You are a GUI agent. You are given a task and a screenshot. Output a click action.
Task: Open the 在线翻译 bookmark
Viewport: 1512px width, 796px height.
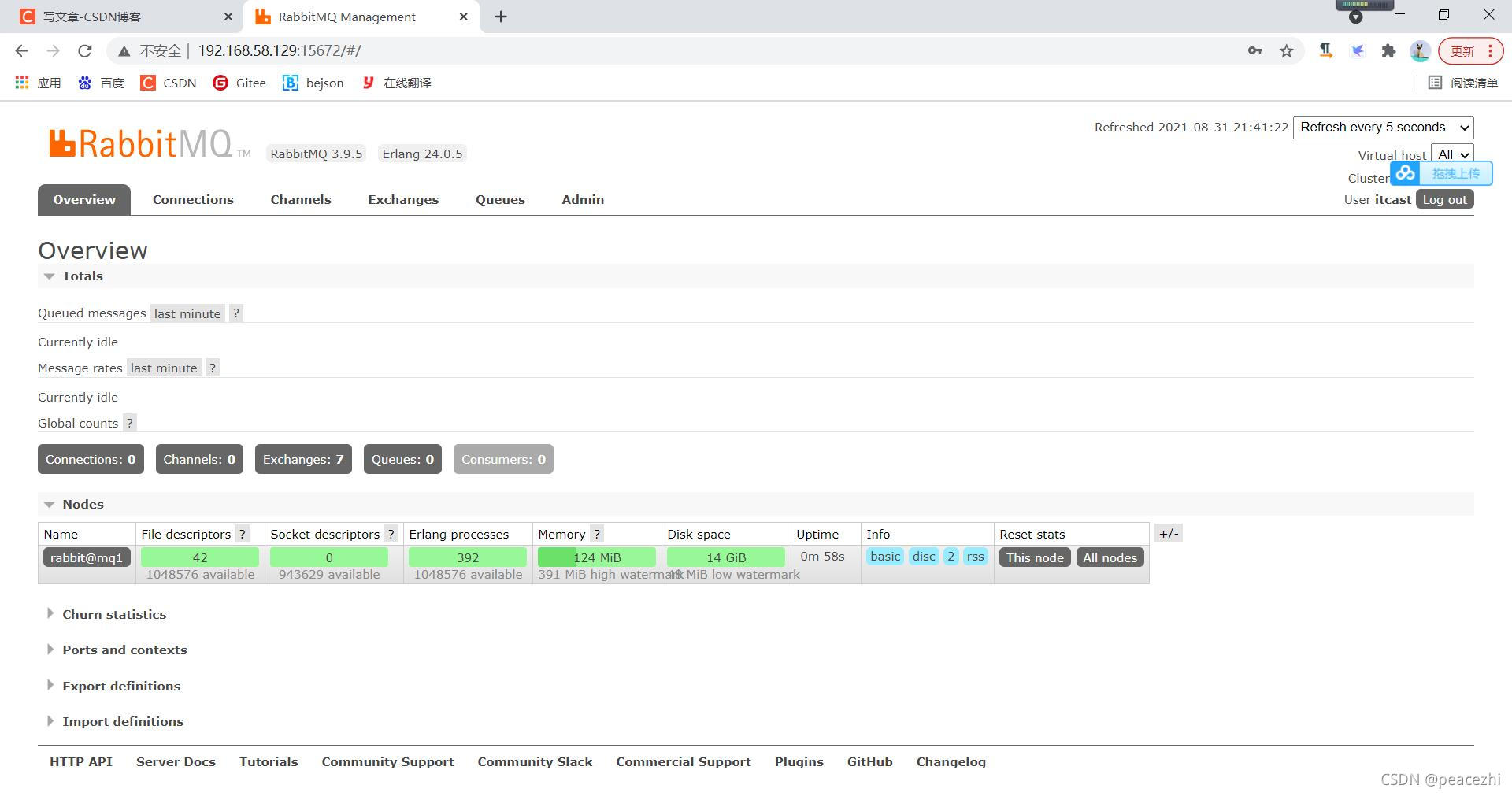396,83
